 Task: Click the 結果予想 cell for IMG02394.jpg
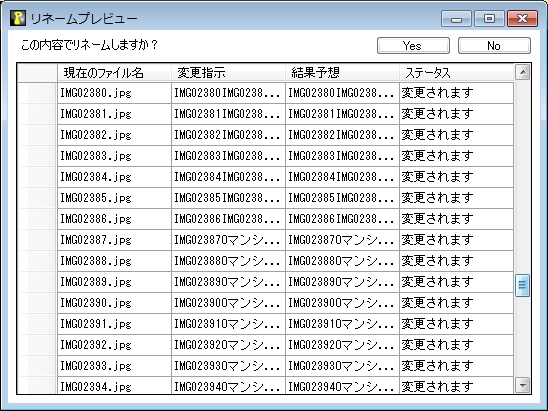[342, 385]
